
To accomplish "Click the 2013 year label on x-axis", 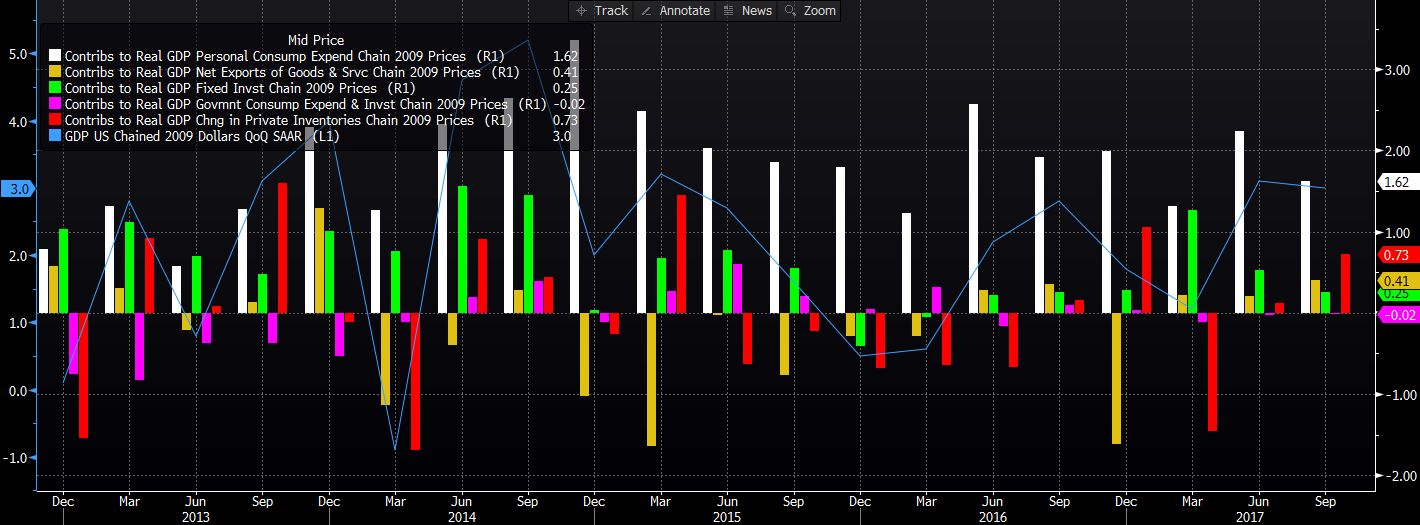I will click(x=195, y=516).
